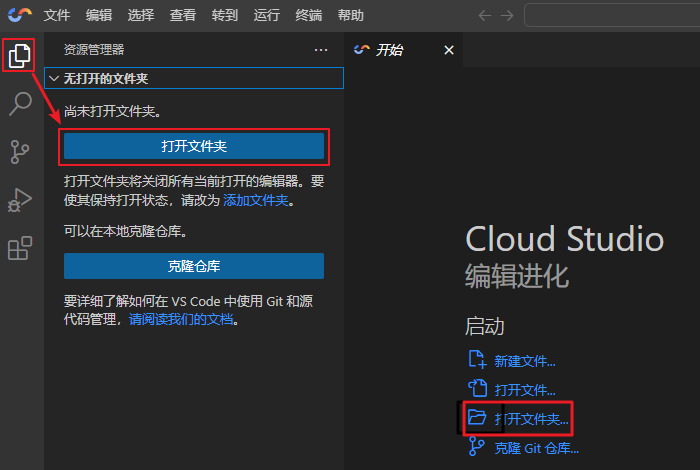Open the 查看 menu
Screen dimensions: 700x470
pyautogui.click(x=183, y=15)
